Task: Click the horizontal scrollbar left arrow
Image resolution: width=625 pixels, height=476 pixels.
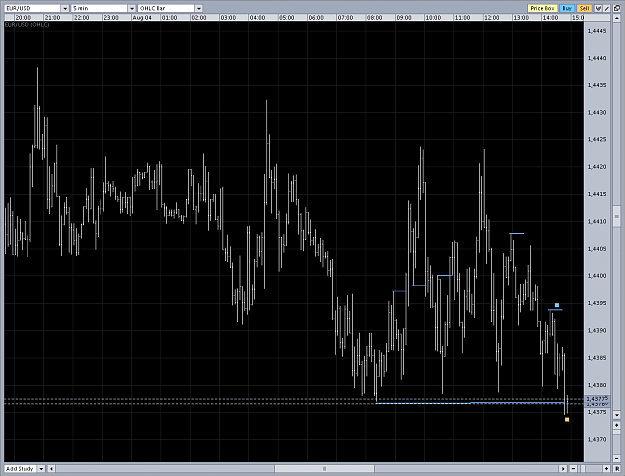Action: pos(51,469)
